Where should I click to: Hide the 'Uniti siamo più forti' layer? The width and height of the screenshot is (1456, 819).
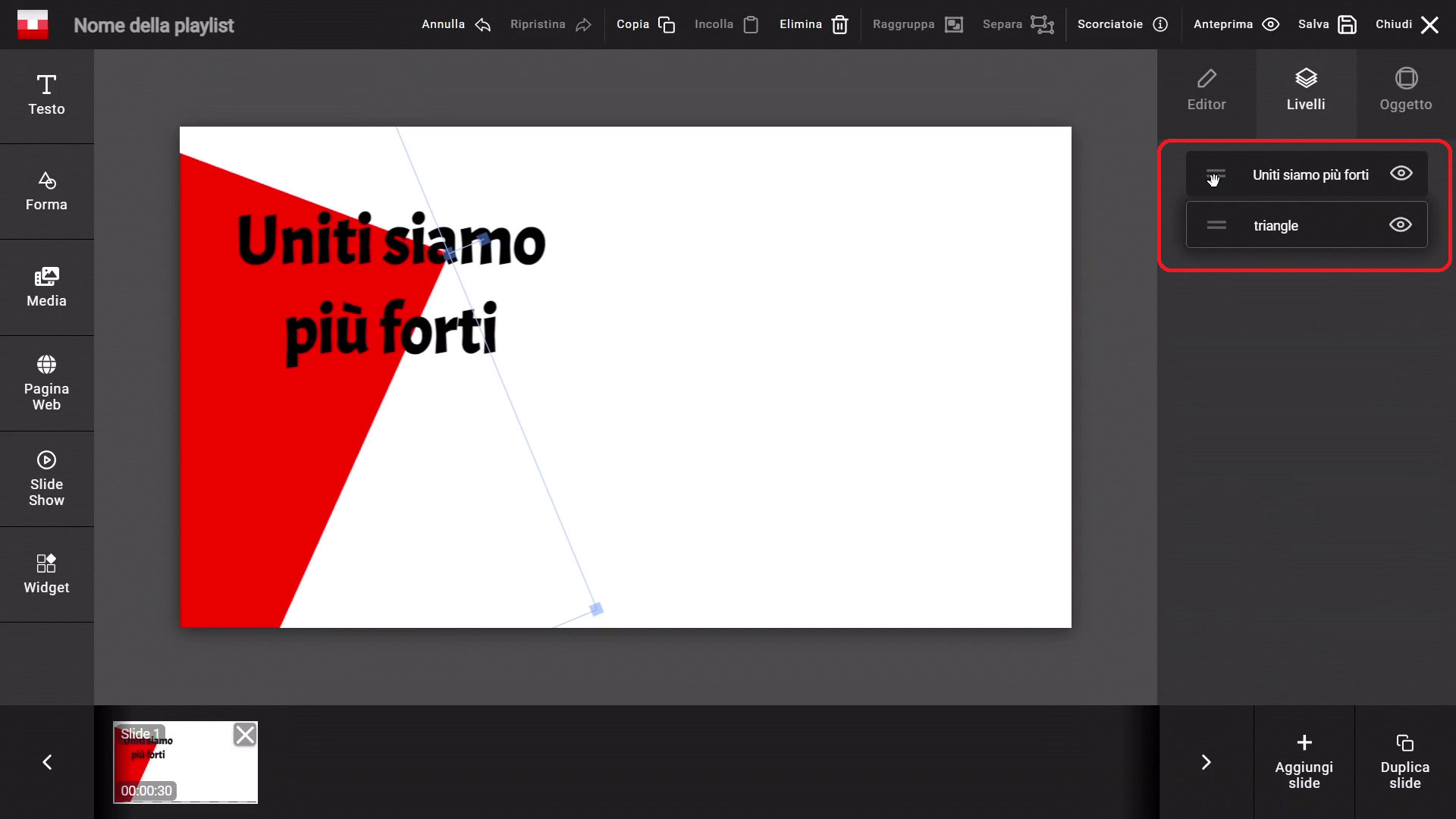[1401, 174]
